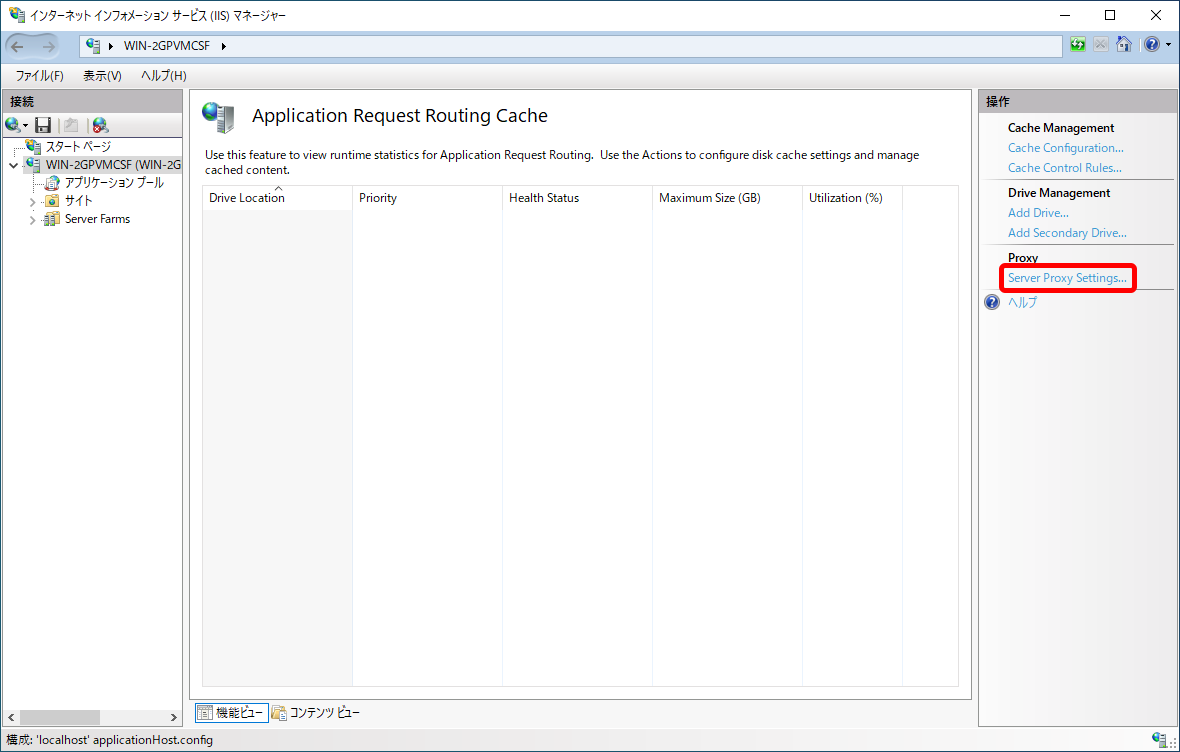This screenshot has width=1180, height=752.
Task: Click the Add Drive action link
Action: [1038, 213]
